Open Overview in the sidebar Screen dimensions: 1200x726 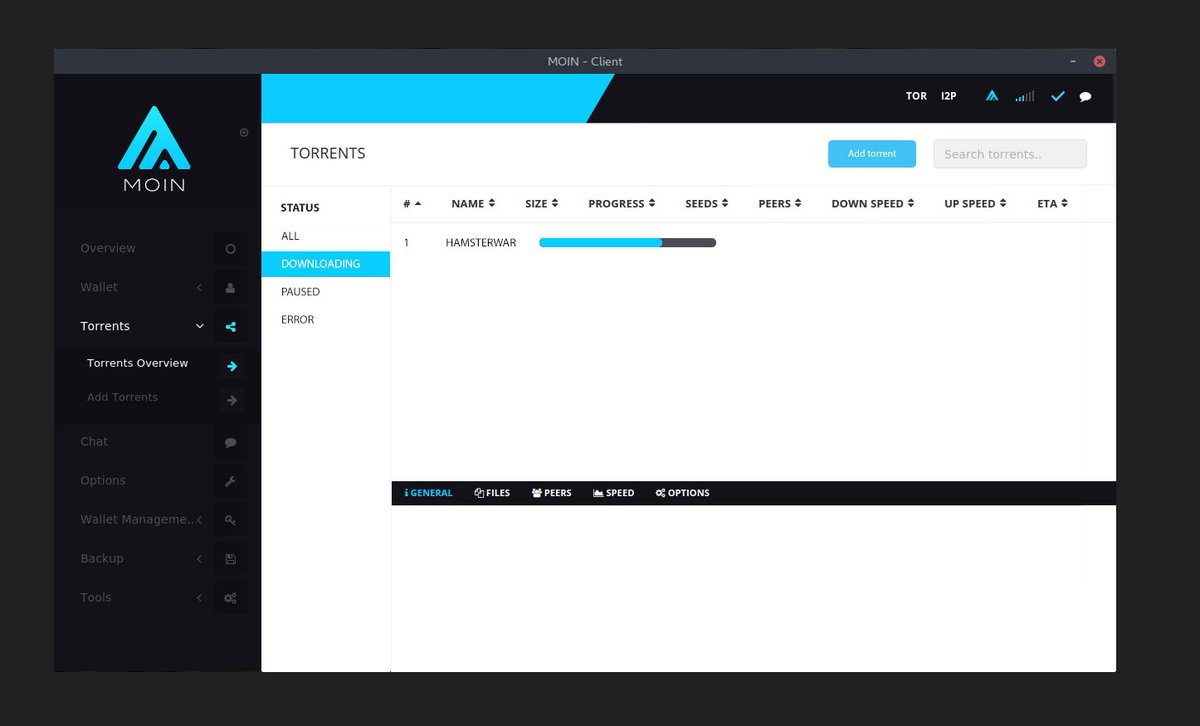[x=108, y=248]
